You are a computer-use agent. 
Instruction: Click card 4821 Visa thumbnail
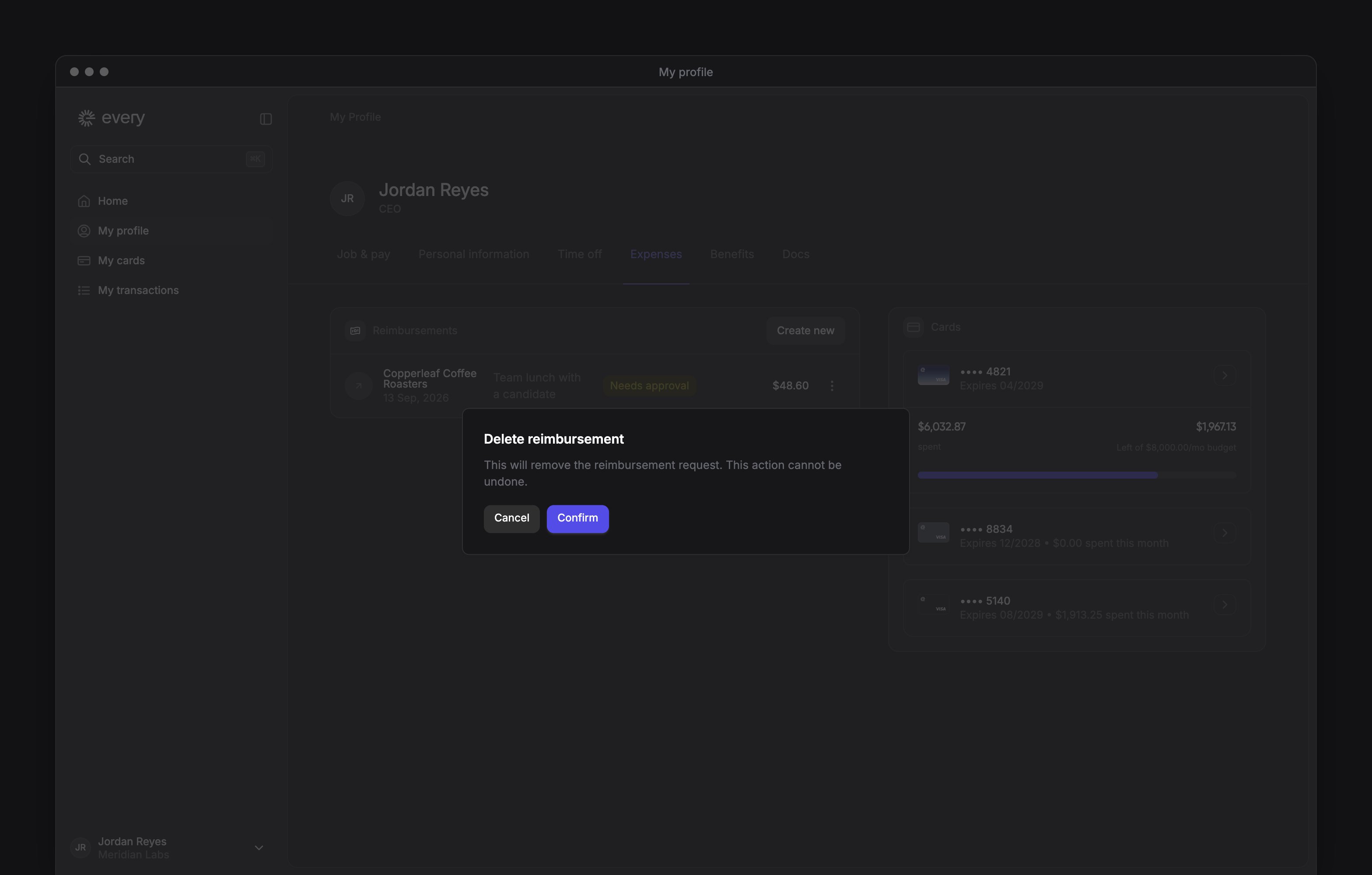point(933,375)
